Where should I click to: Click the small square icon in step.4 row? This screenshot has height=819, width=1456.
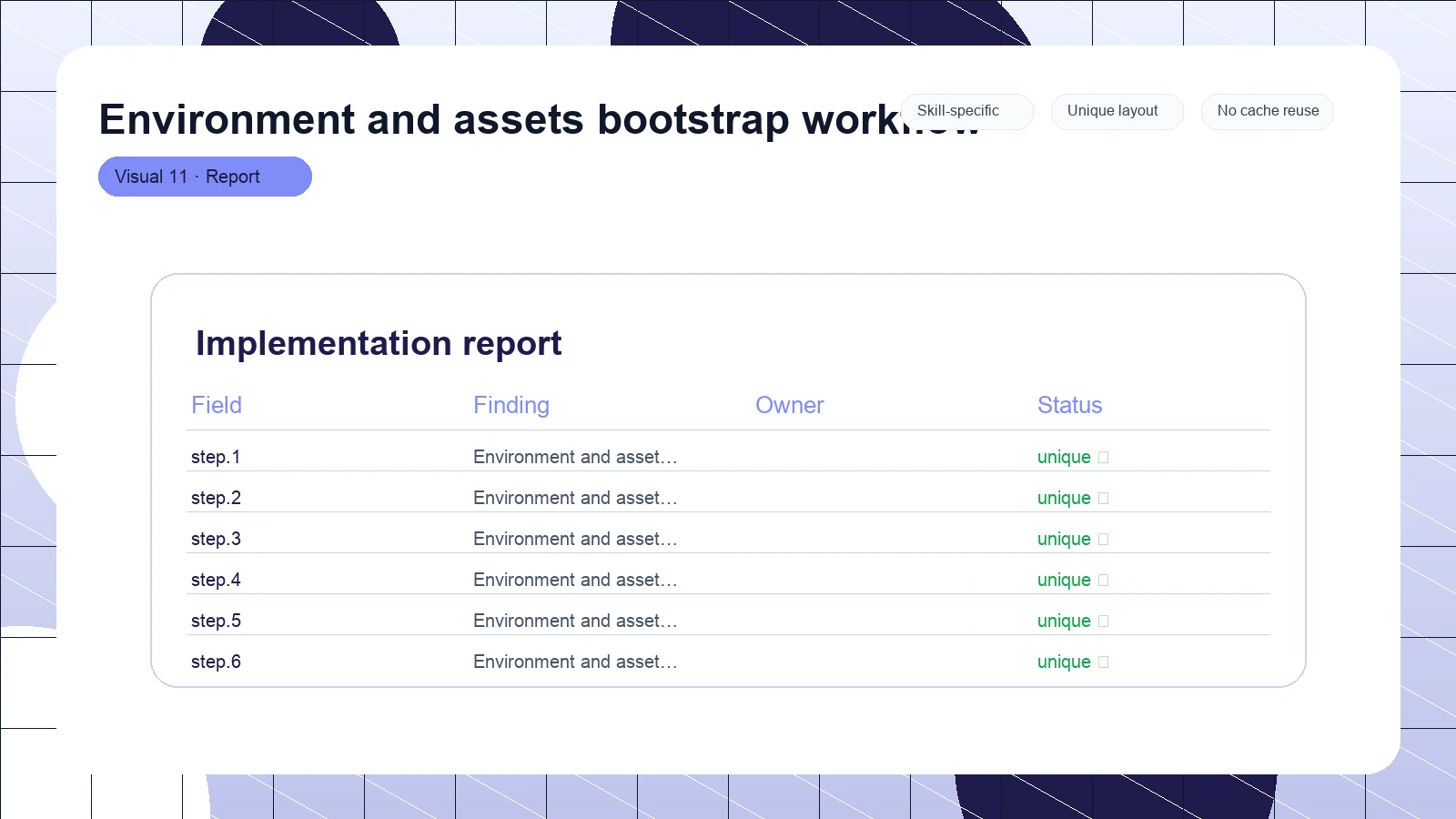(1104, 580)
